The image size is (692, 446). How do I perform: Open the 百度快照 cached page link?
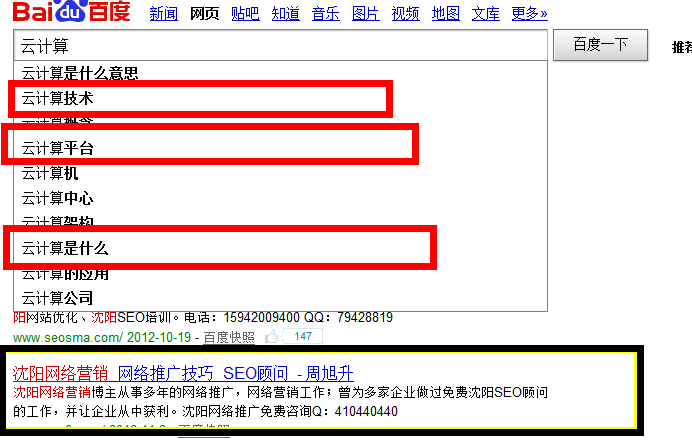coord(229,338)
